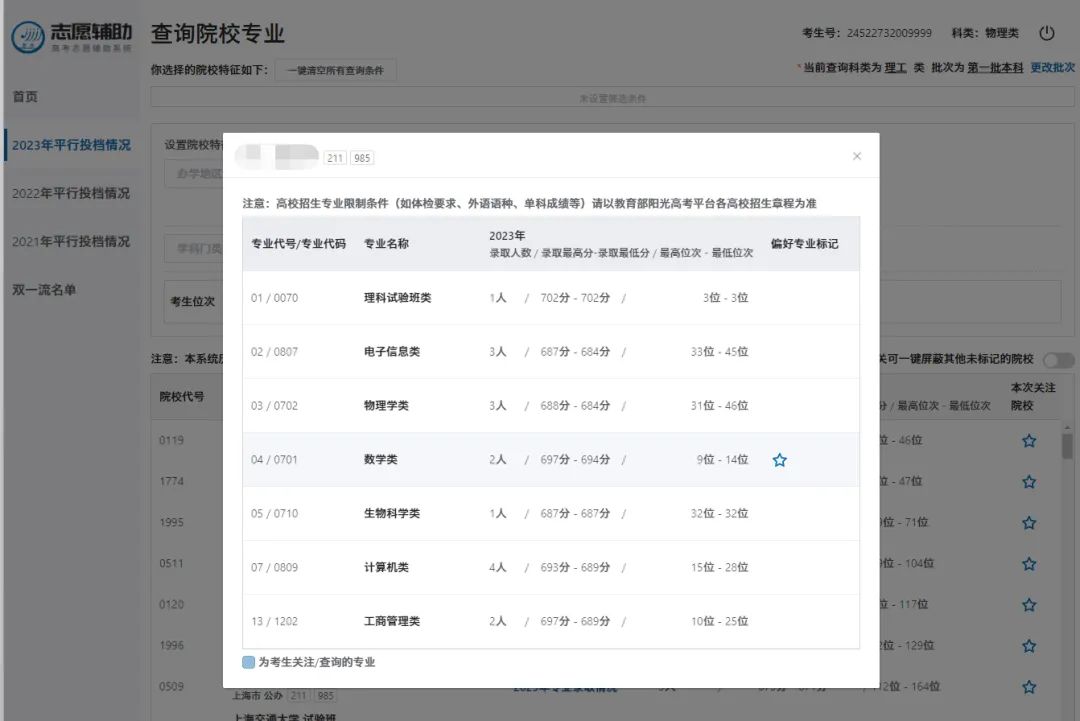The image size is (1080, 721).
Task: Star school 0509 in the follow column
Action: (x=1029, y=687)
